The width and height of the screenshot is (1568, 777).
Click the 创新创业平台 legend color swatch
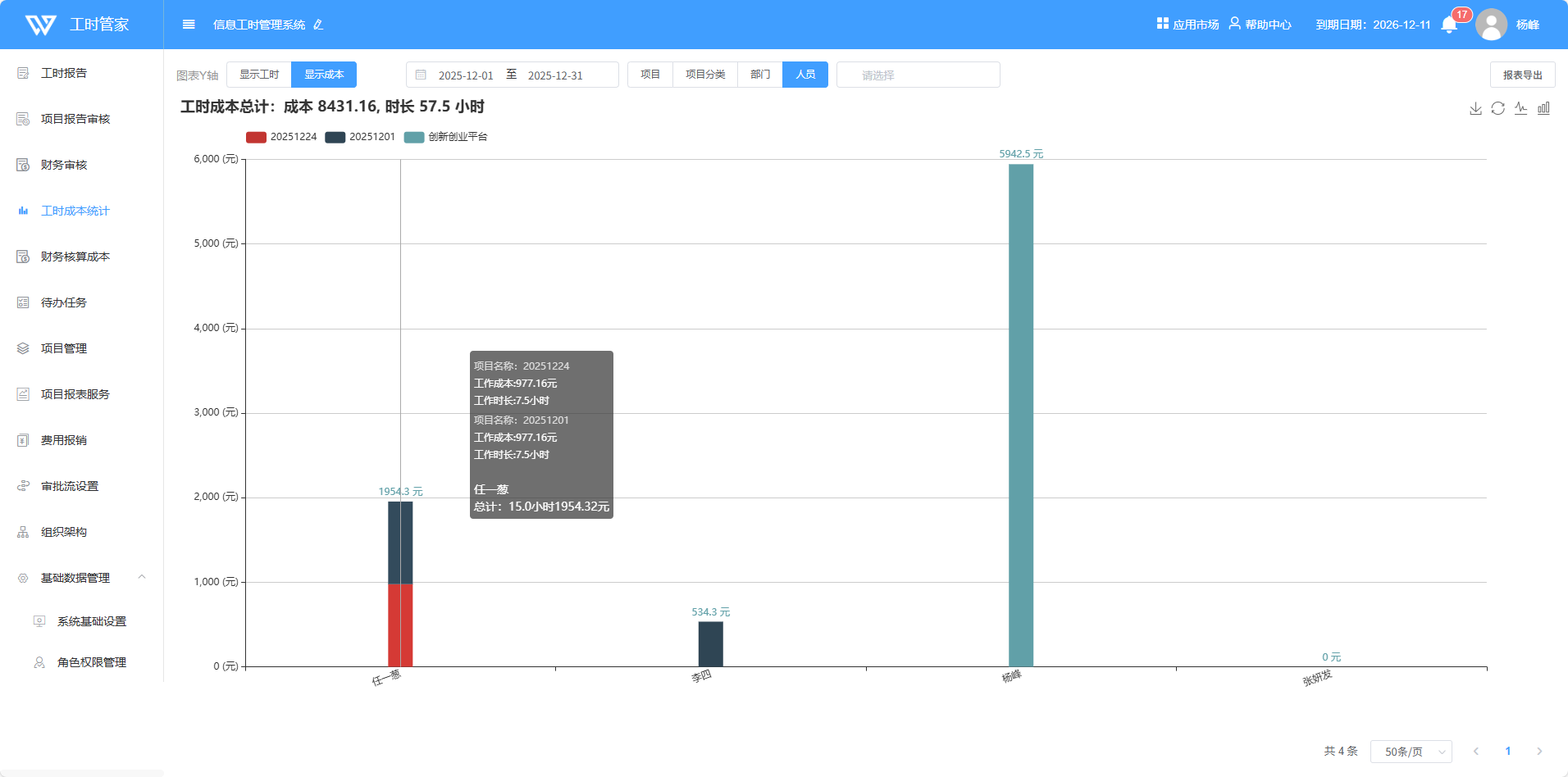(x=414, y=137)
